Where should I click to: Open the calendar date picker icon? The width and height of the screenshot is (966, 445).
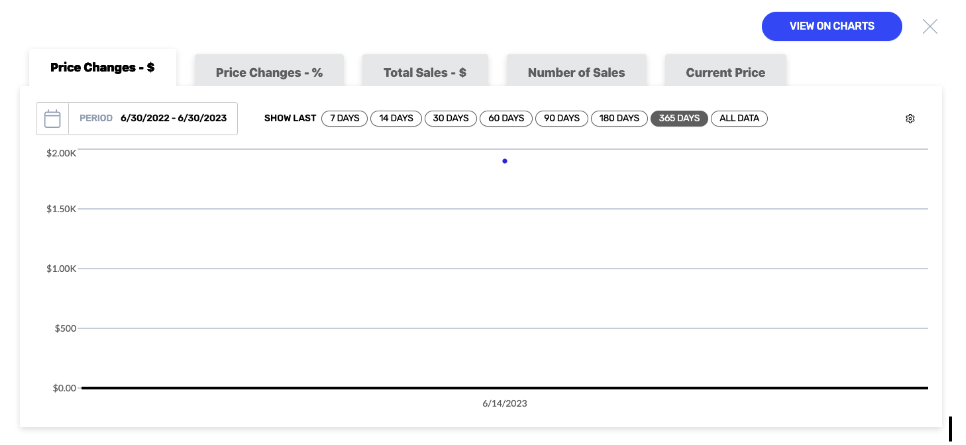click(52, 118)
